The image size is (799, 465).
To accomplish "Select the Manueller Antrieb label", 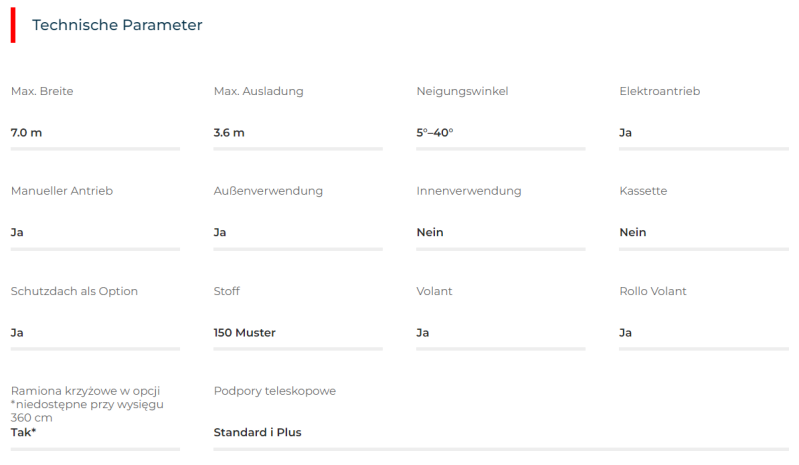I will click(61, 191).
